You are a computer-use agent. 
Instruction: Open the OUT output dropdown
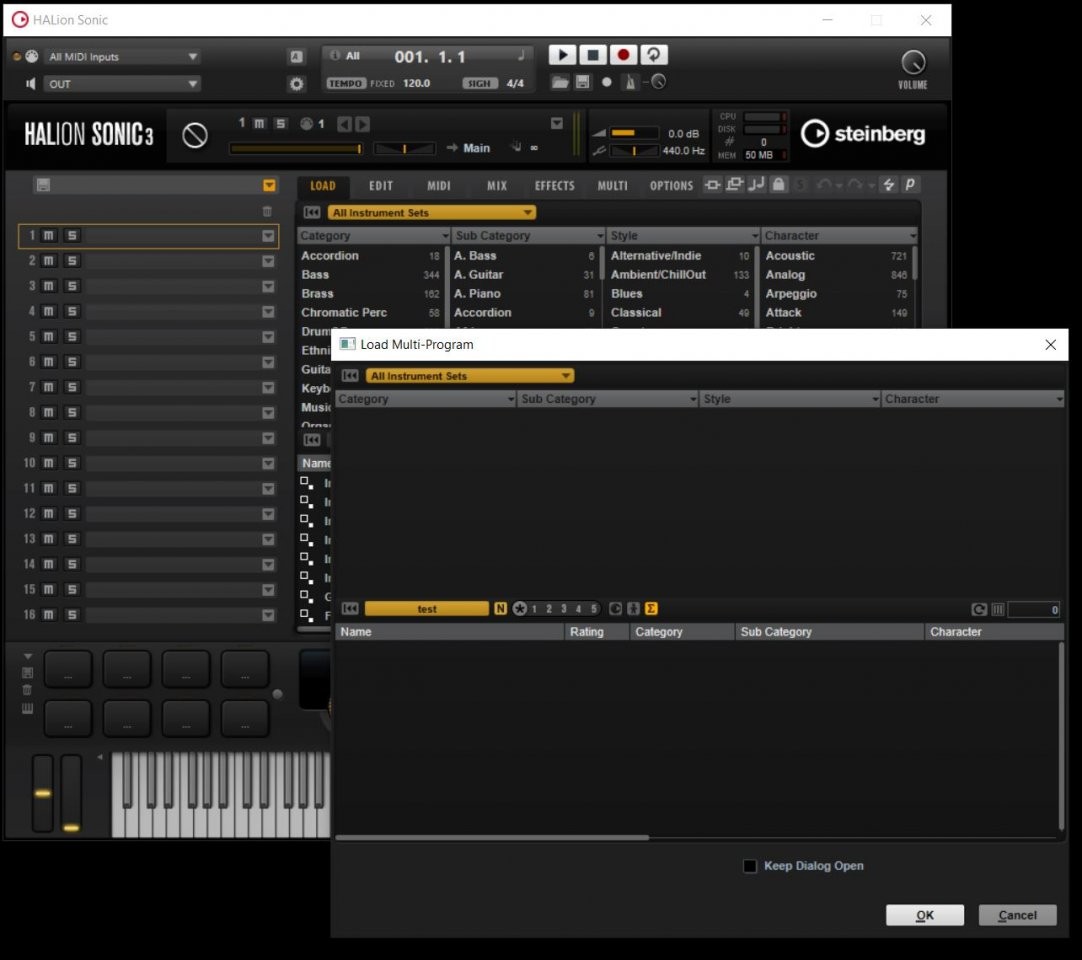click(122, 84)
